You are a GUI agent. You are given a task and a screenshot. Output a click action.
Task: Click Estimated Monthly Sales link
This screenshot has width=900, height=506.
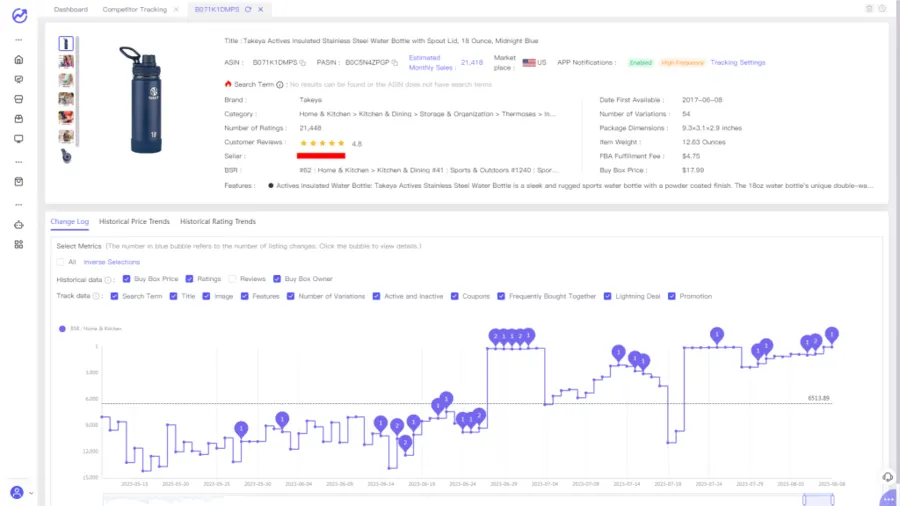click(430, 63)
